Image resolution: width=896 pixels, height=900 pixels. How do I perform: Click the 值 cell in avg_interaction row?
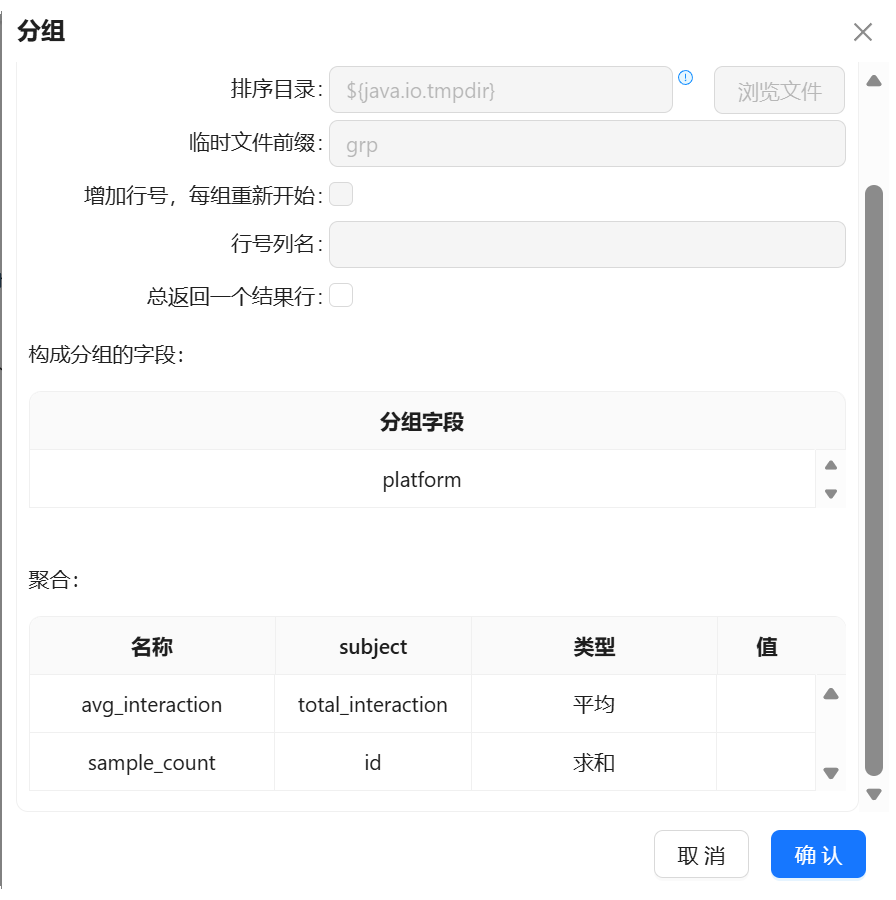pos(766,704)
